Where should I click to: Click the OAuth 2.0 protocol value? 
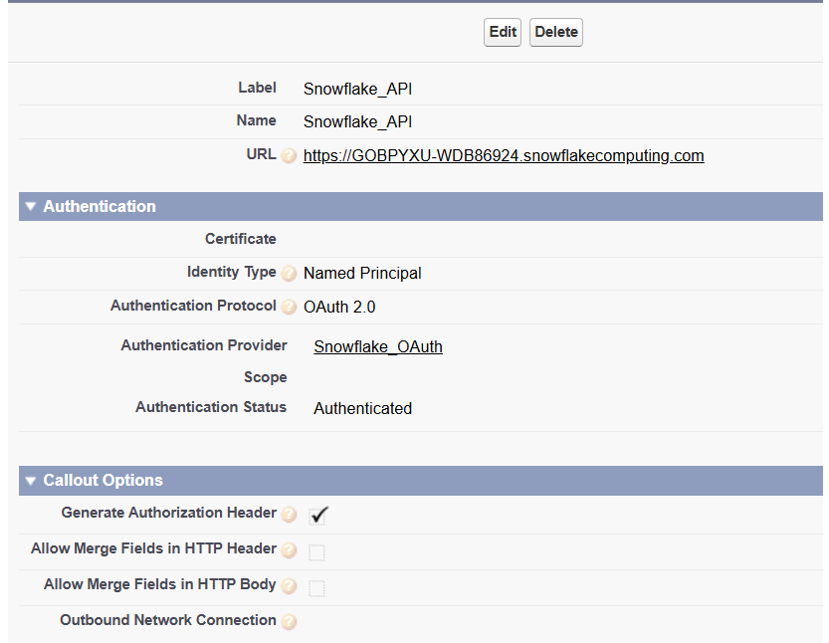[339, 307]
